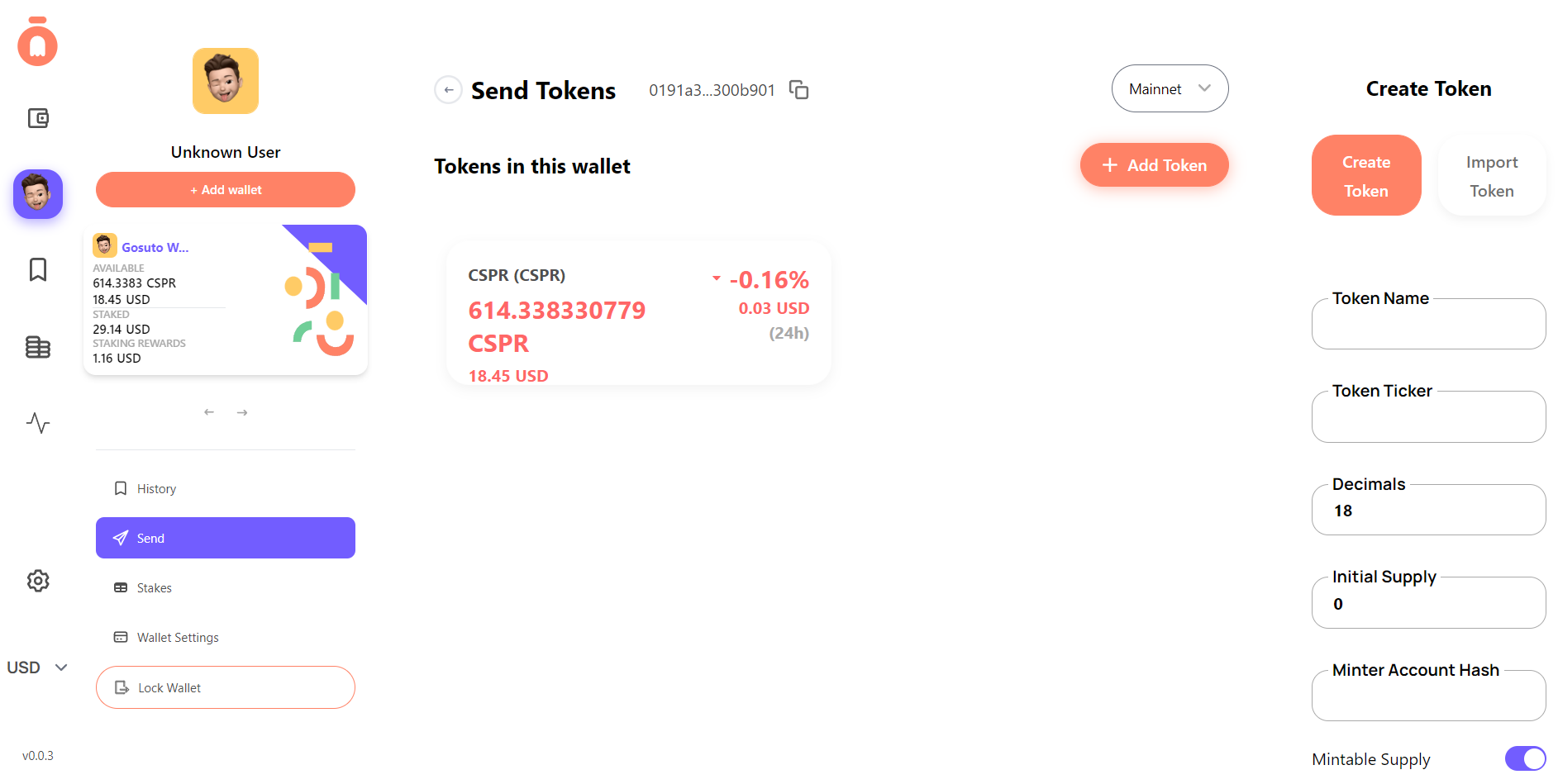This screenshot has height=784, width=1558.
Task: Open the stacked coins staking icon
Action: click(38, 347)
